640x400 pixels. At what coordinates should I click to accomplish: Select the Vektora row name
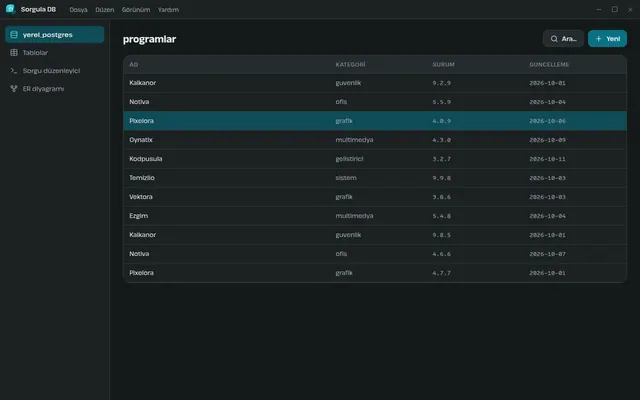(x=141, y=197)
